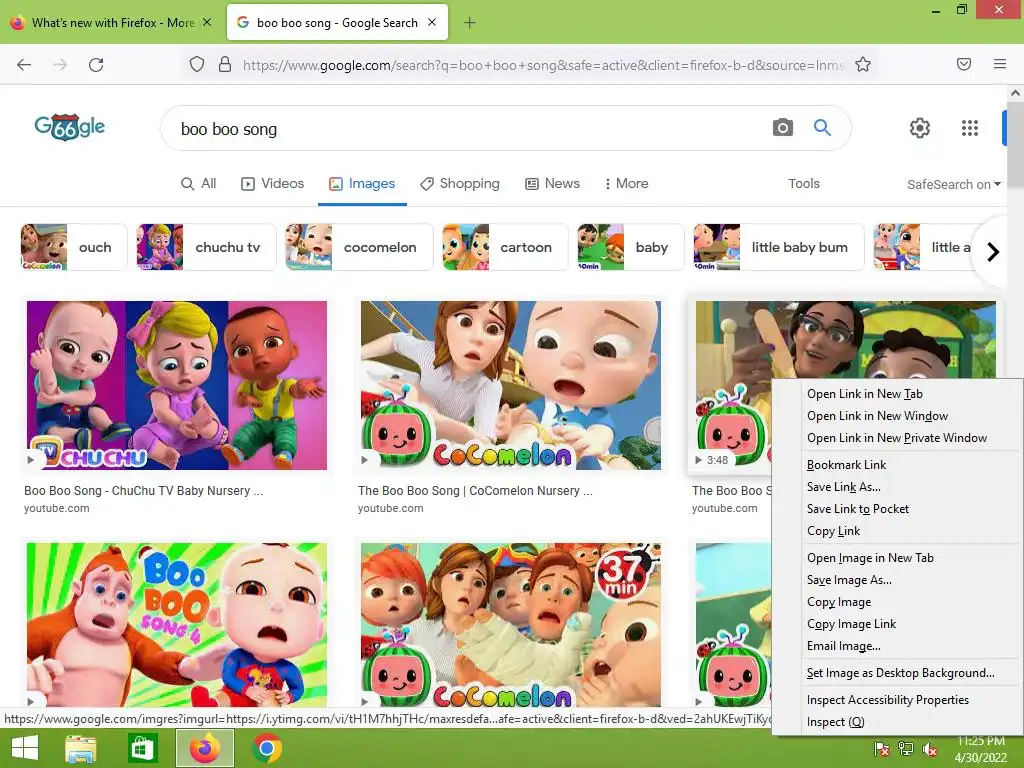Click the forward navigation arrow
This screenshot has height=768, width=1024.
[x=60, y=65]
